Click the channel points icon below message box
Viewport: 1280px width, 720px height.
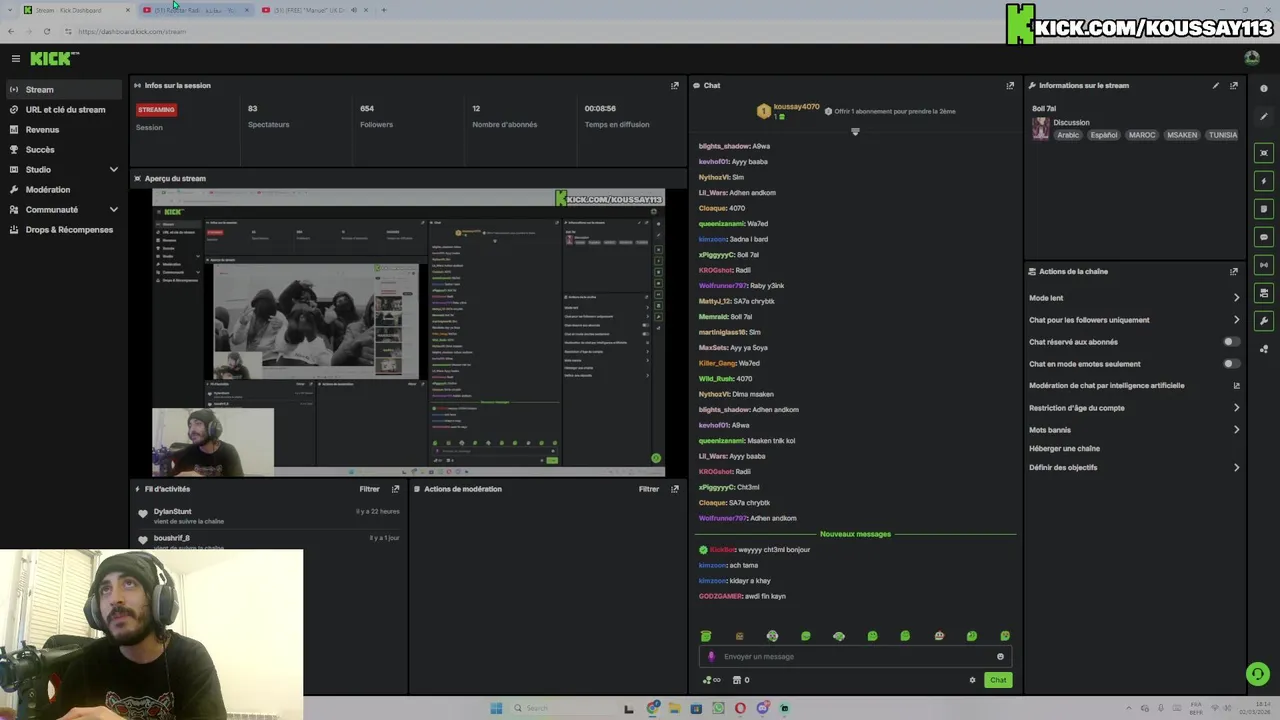[x=711, y=680]
